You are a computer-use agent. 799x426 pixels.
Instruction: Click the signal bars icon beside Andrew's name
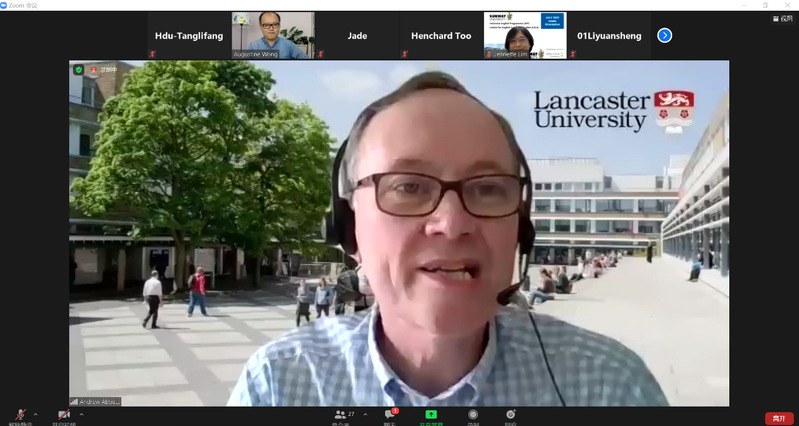pos(74,402)
